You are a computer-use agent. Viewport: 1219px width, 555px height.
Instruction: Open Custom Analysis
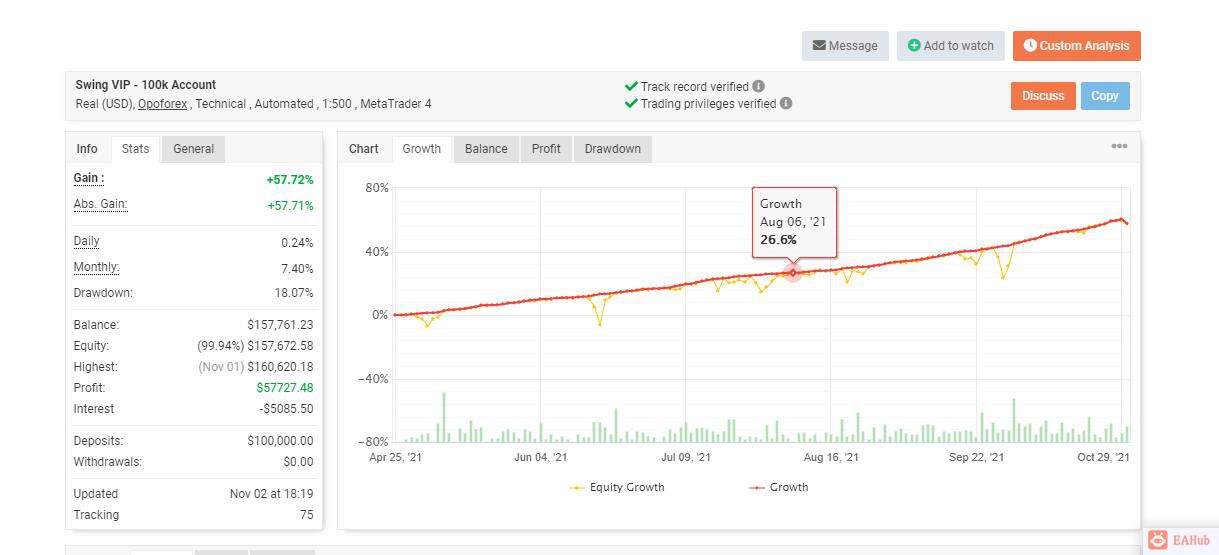click(1077, 46)
